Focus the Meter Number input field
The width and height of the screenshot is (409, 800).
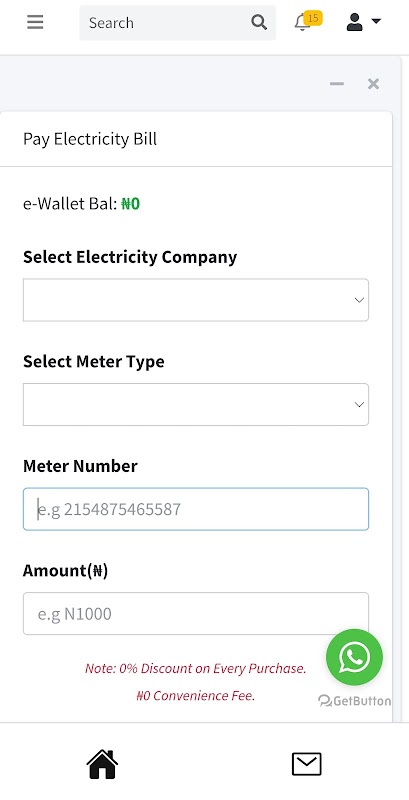(196, 509)
